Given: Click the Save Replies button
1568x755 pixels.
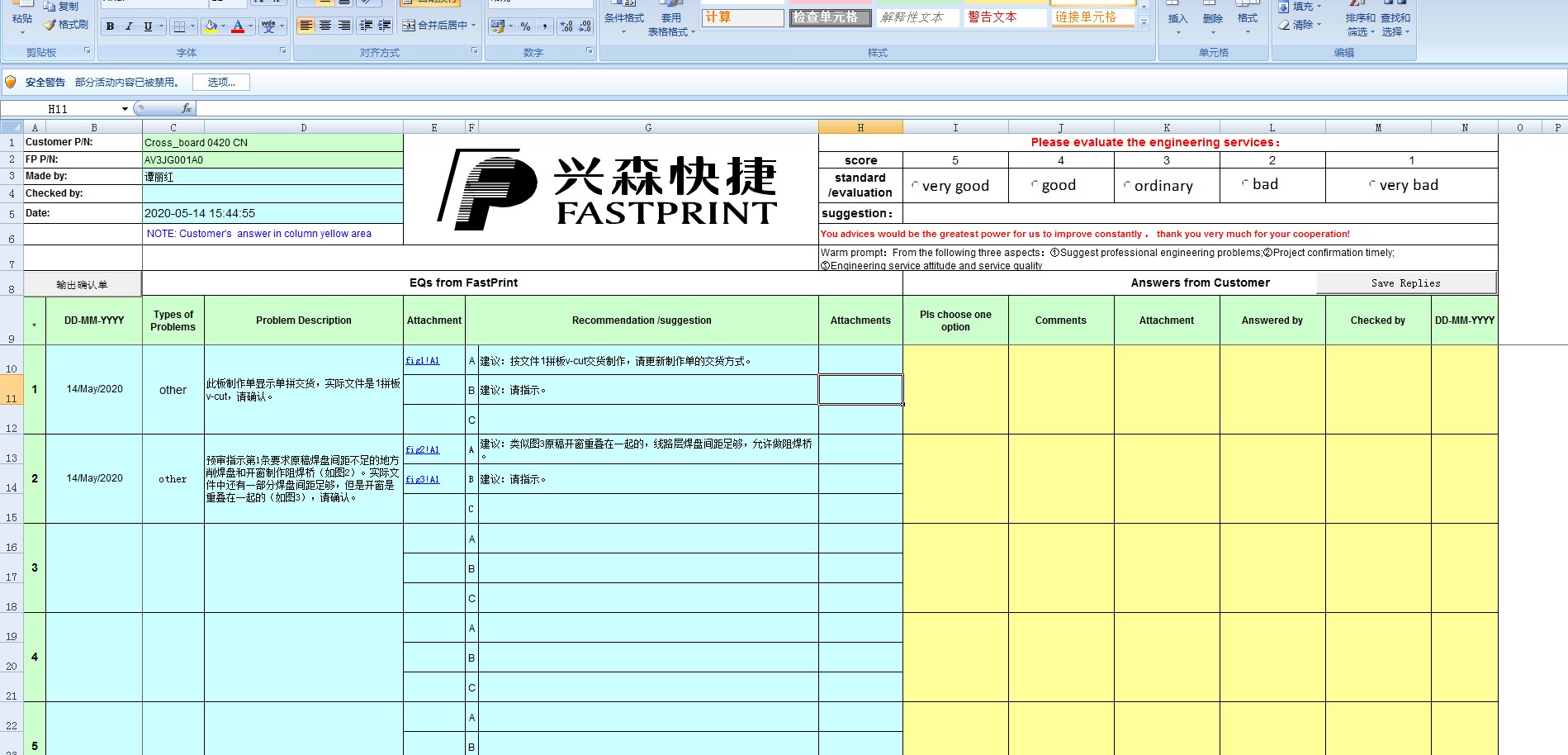Looking at the screenshot, I should tap(1406, 283).
